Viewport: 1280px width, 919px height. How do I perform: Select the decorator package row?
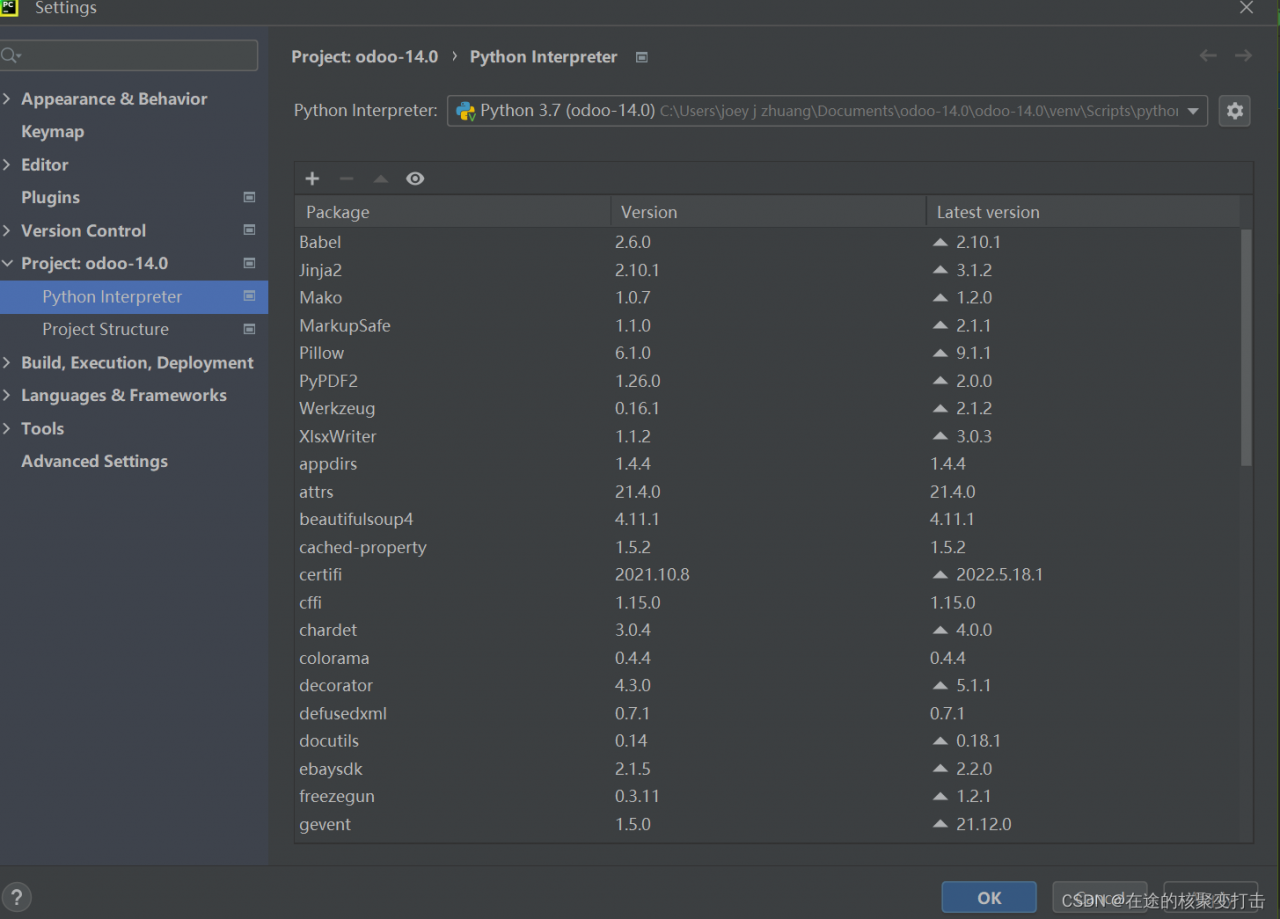(x=768, y=685)
